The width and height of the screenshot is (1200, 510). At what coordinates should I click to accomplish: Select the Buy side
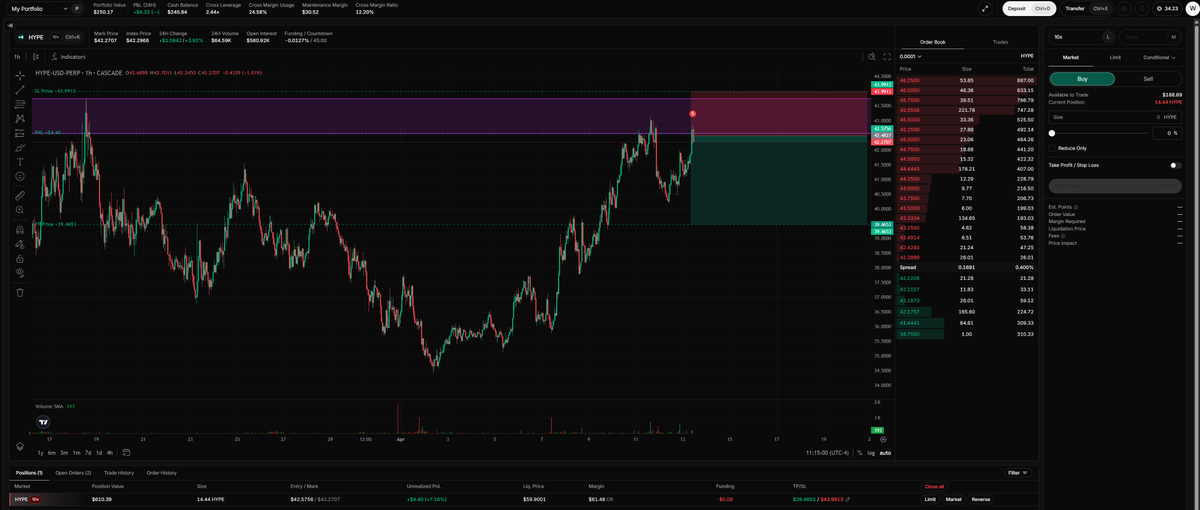point(1082,78)
